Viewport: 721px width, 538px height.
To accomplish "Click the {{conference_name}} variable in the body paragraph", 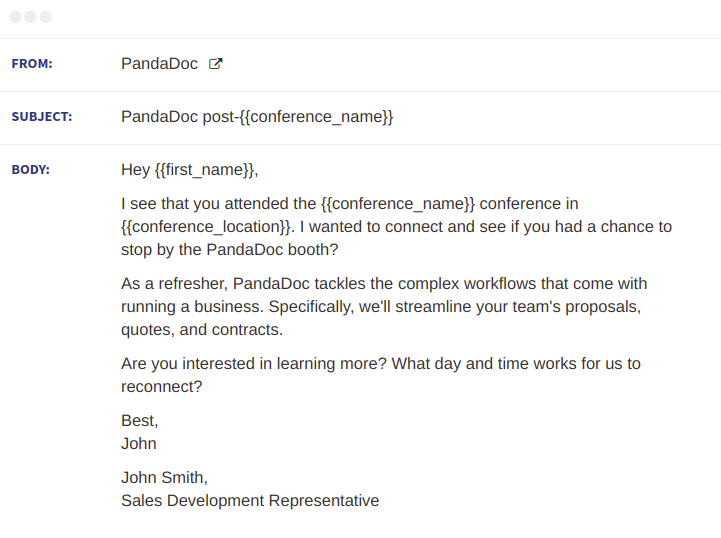I will coord(398,204).
